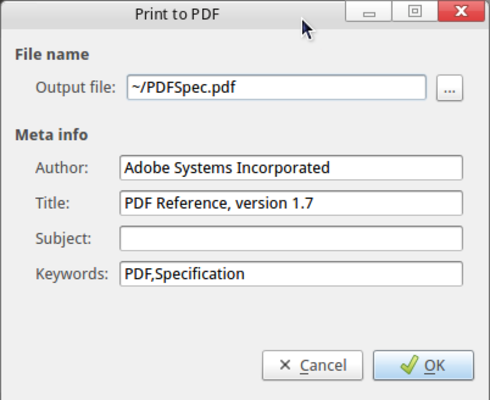Click the File name section heading
Viewport: 490px width, 400px height.
click(x=52, y=54)
